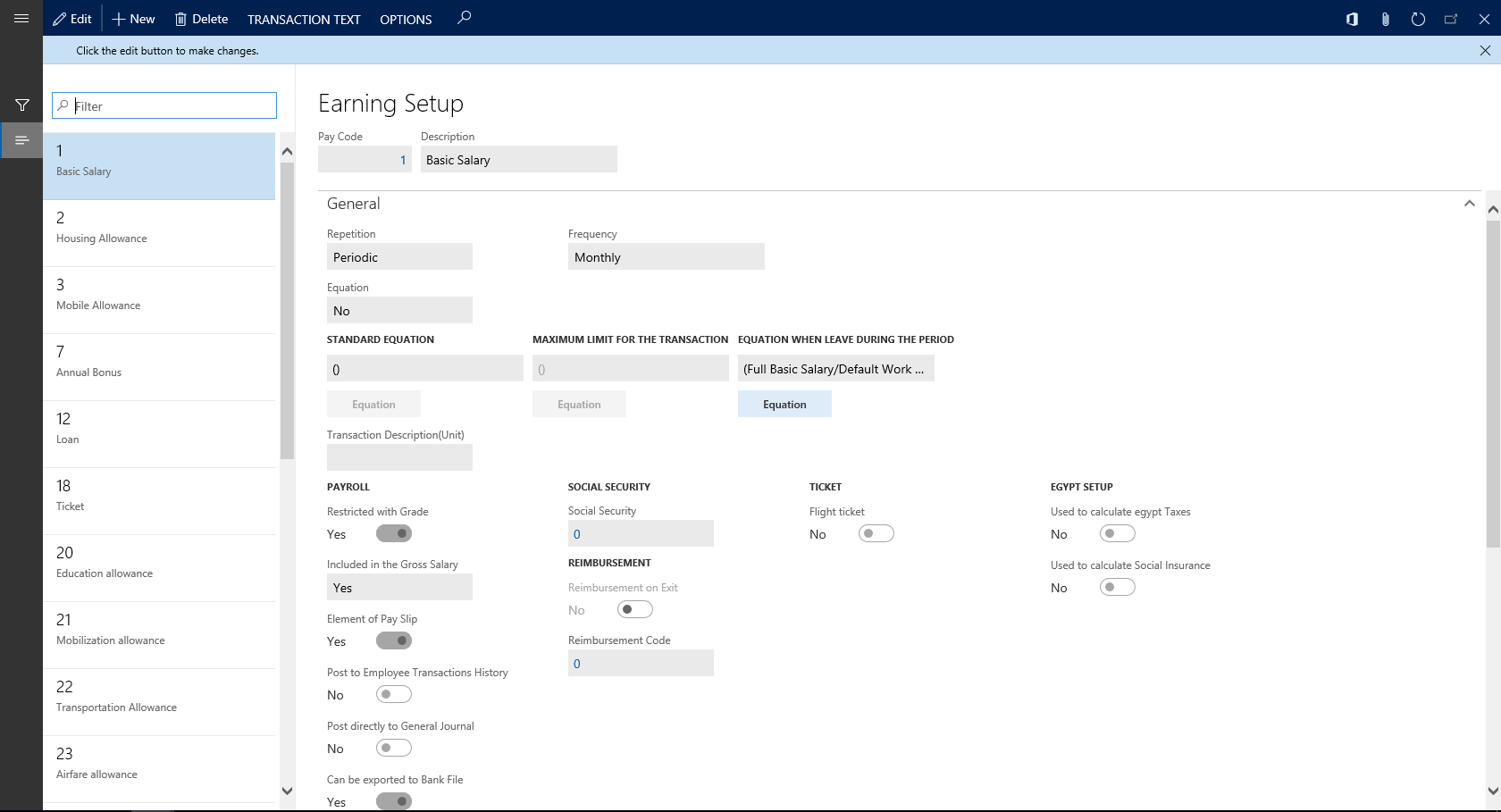Open the hamburger navigation menu

(x=21, y=18)
